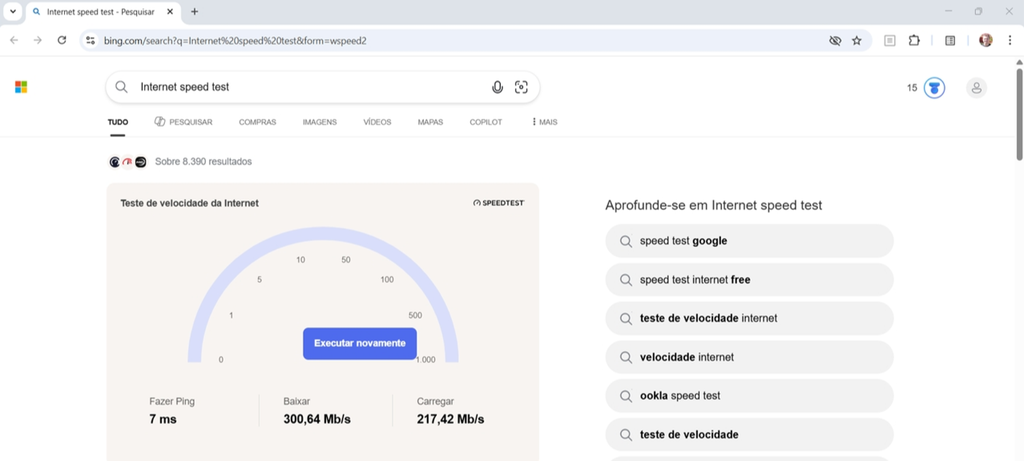Open the velocidade internet suggestion
Viewport: 1024px width, 461px height.
(x=749, y=357)
